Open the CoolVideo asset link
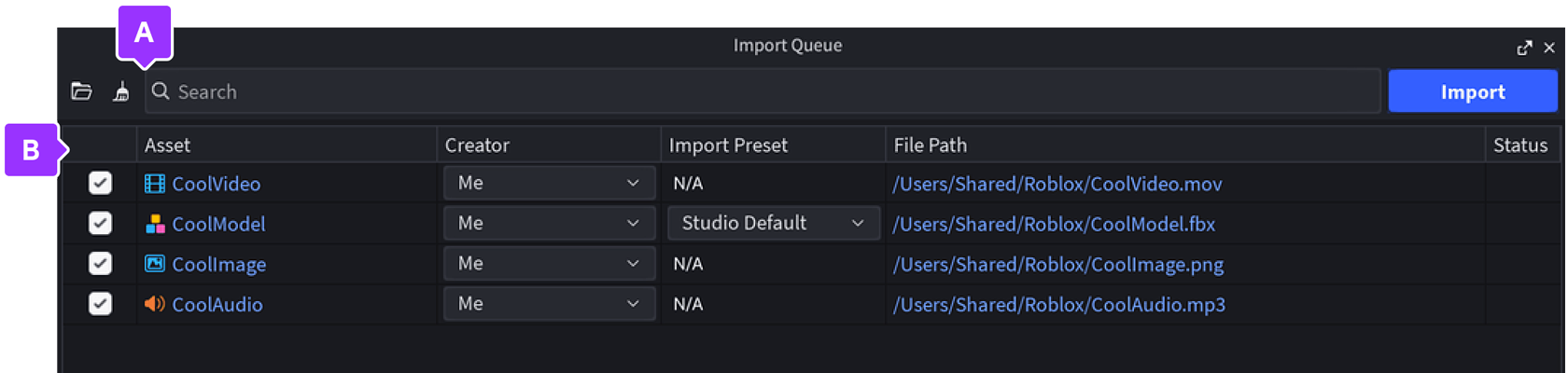This screenshot has width=1568, height=373. [217, 184]
